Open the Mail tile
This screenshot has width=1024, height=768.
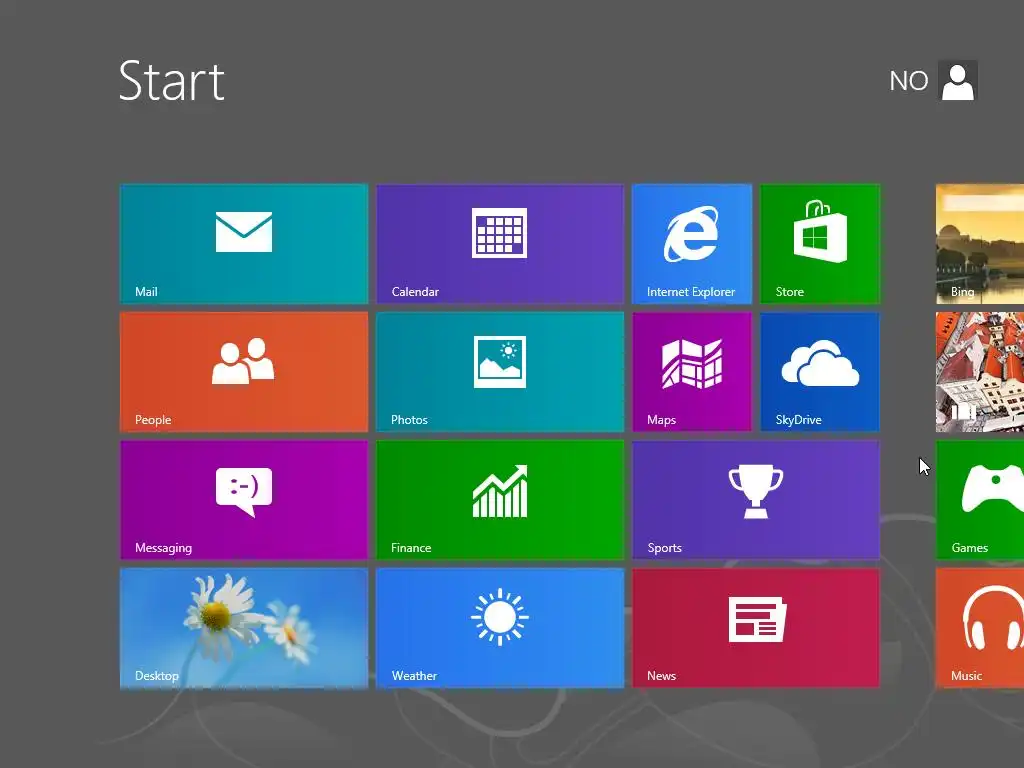click(x=244, y=244)
